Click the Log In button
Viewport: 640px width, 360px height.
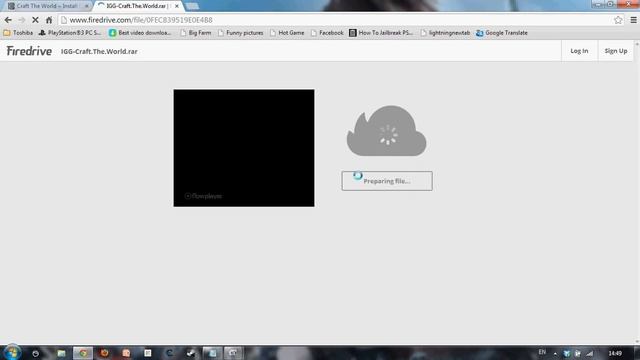[x=579, y=51]
